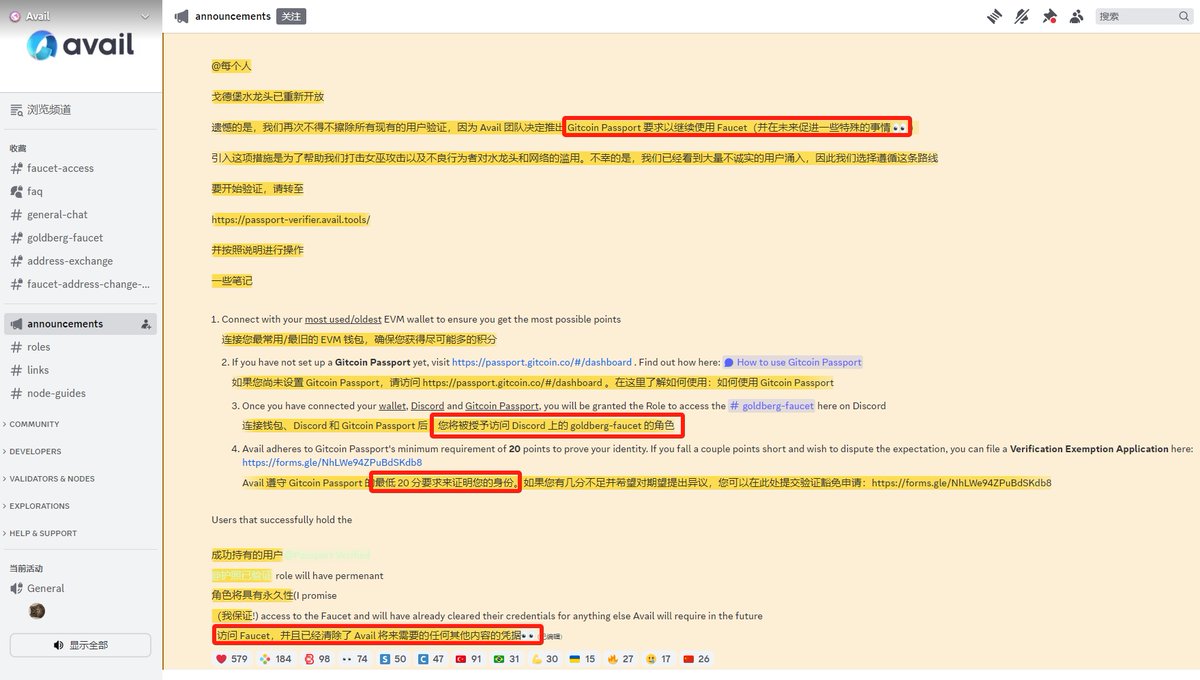Open the general-chat channel
This screenshot has height=680, width=1200.
pyautogui.click(x=80, y=214)
